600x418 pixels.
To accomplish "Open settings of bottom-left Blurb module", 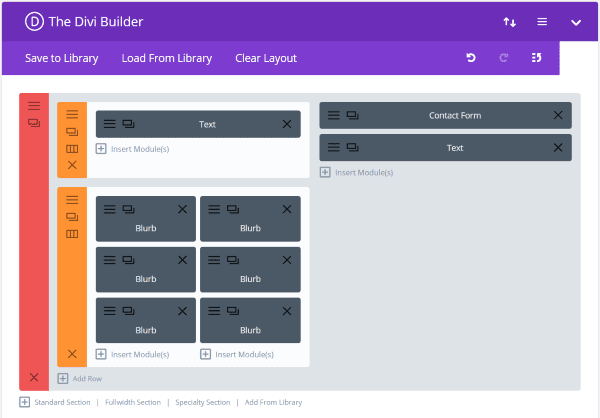I will click(109, 311).
